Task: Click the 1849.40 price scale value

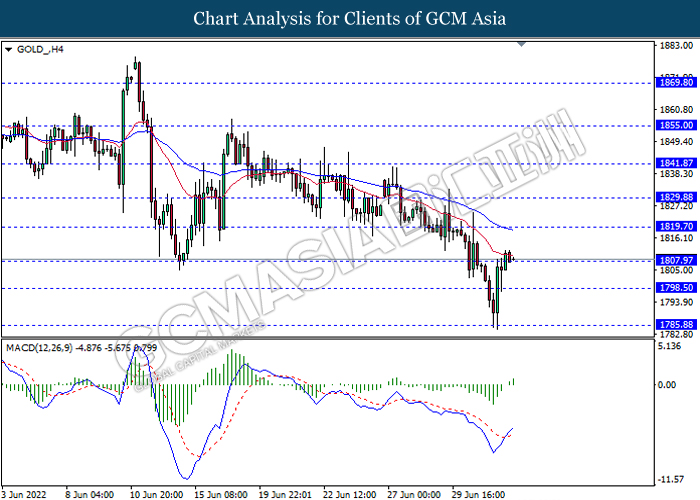Action: coord(676,142)
